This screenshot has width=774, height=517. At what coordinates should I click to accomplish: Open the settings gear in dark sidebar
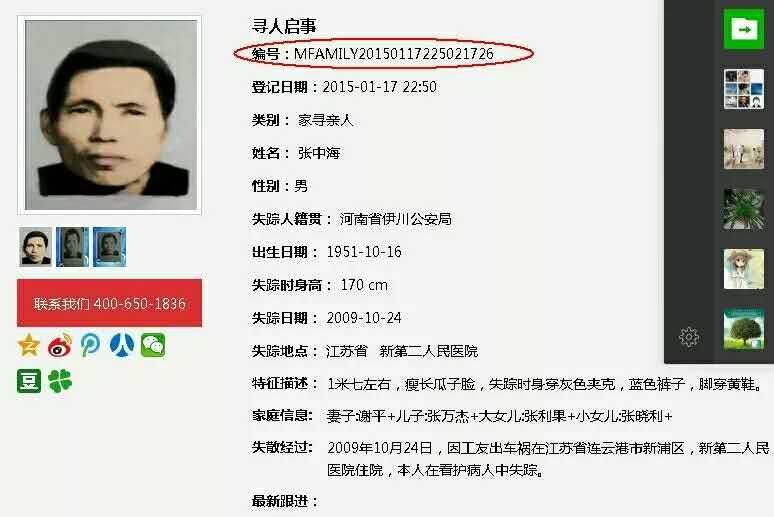point(689,338)
